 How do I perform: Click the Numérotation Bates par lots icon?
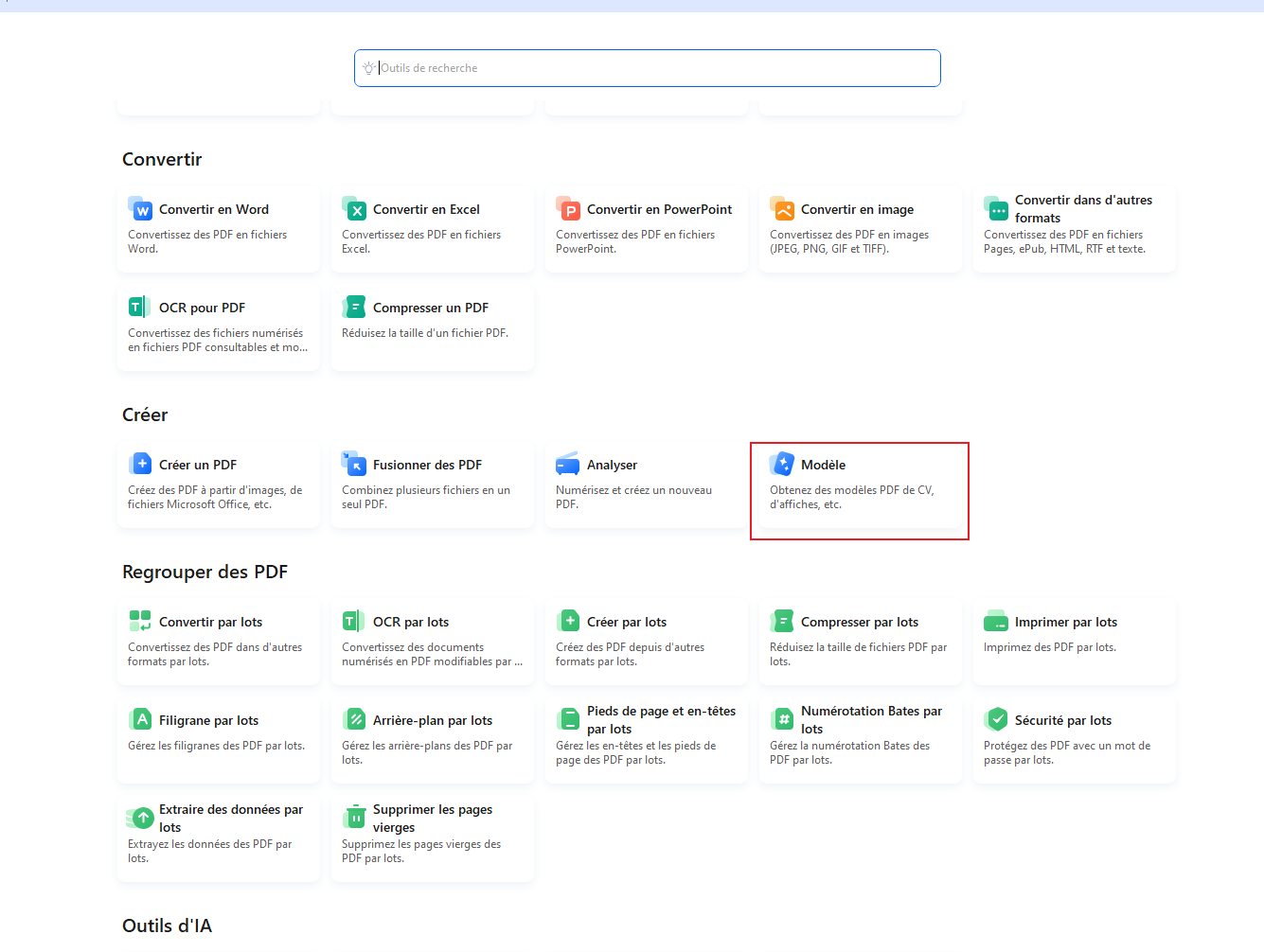pos(782,719)
